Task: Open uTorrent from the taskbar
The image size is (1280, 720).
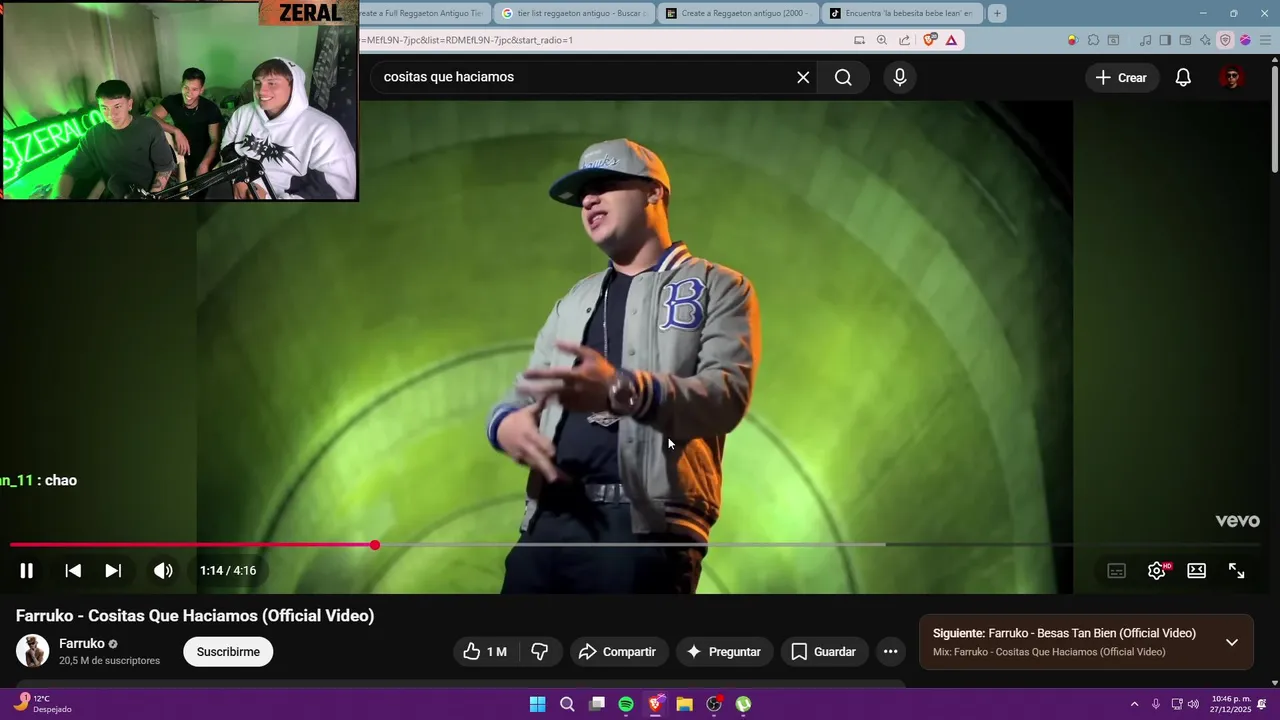Action: tap(744, 704)
